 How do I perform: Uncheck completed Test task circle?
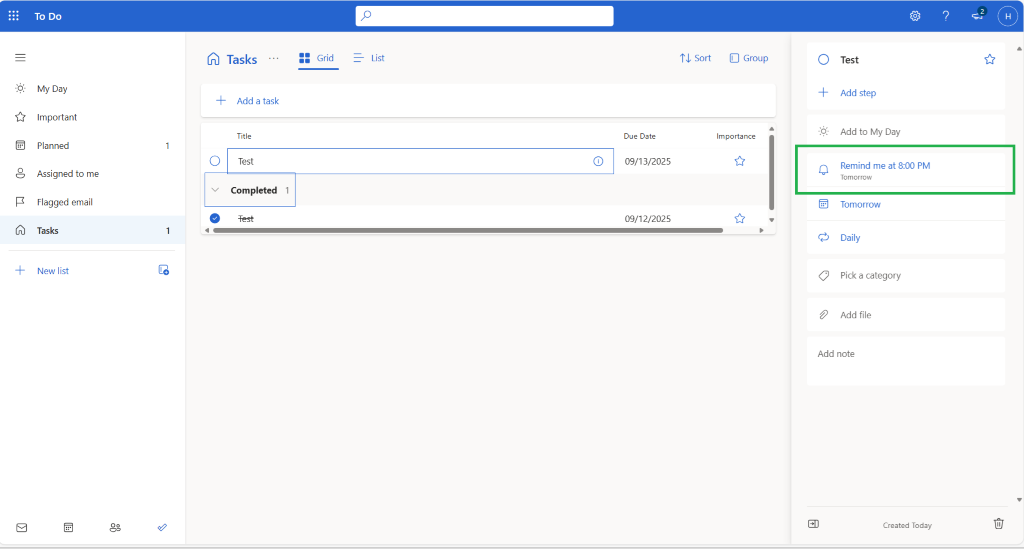(x=215, y=218)
